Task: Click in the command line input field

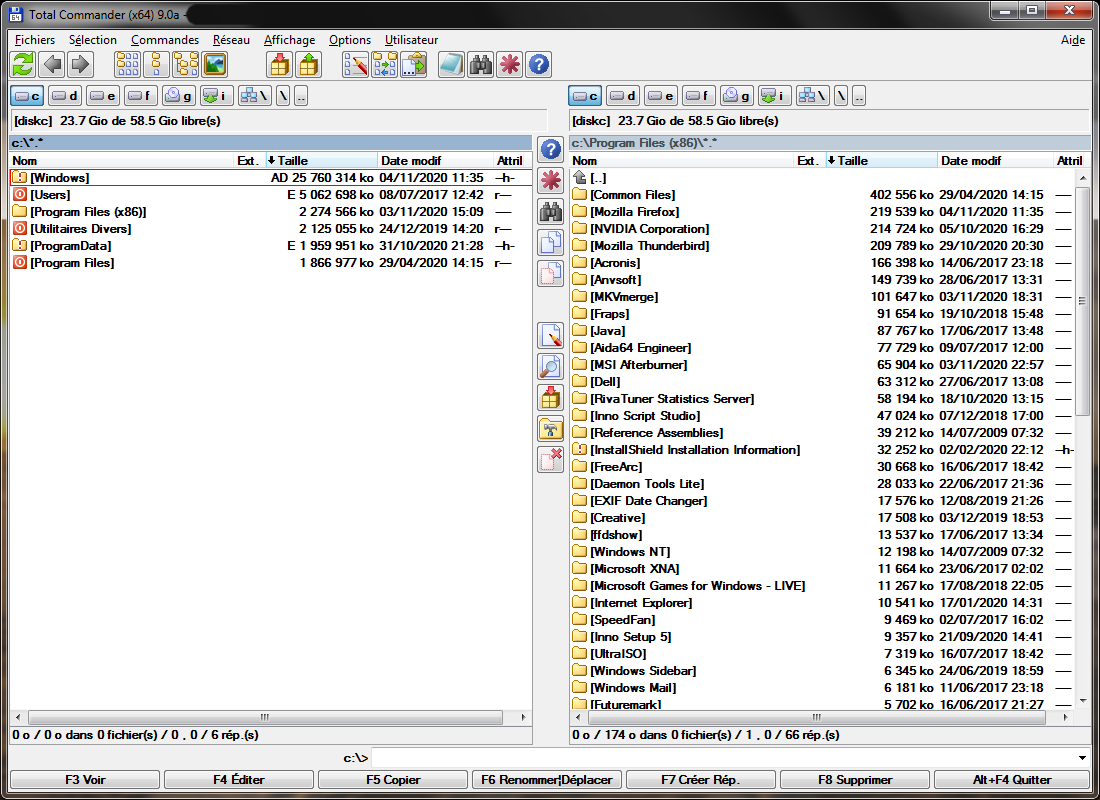Action: (x=723, y=758)
